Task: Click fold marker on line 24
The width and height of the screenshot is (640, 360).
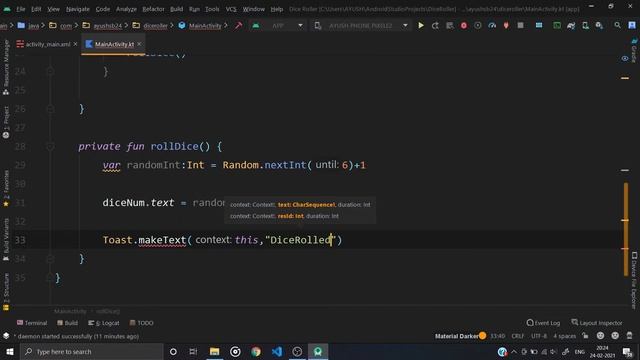Action: [50, 71]
